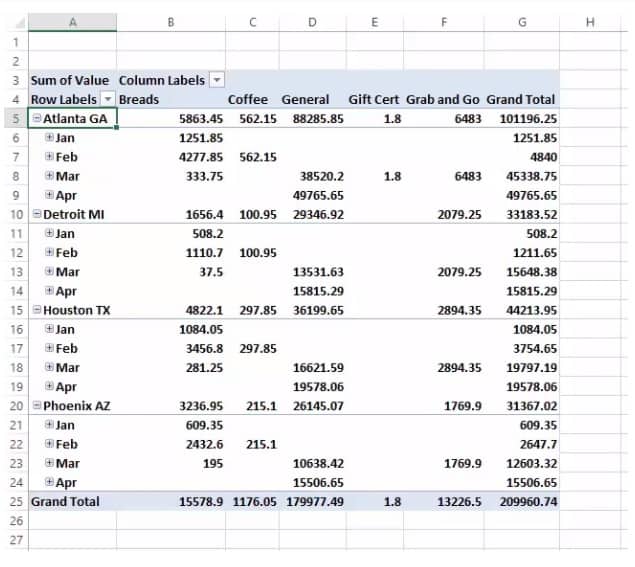Collapse the Detroit MI group
Image resolution: width=635 pixels, height=567 pixels.
[x=37, y=213]
